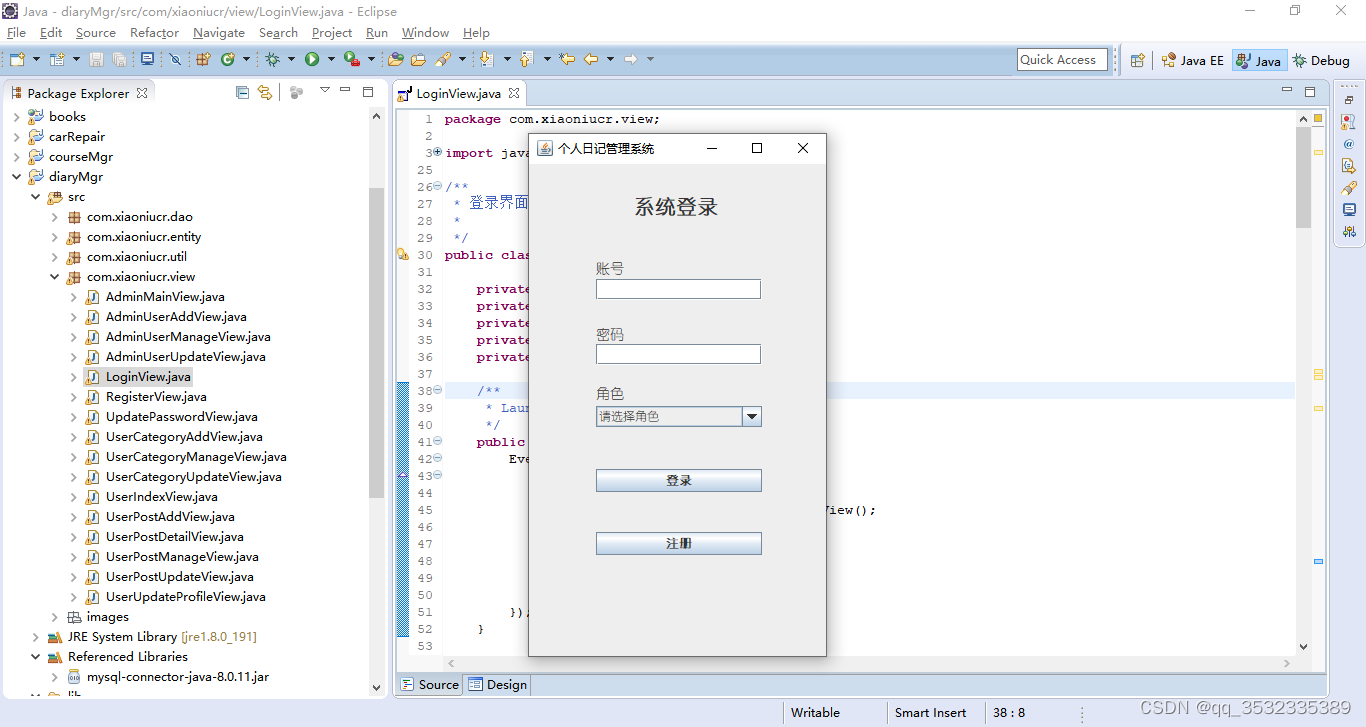Open the Declaration view icon in right trim

[x=1349, y=166]
